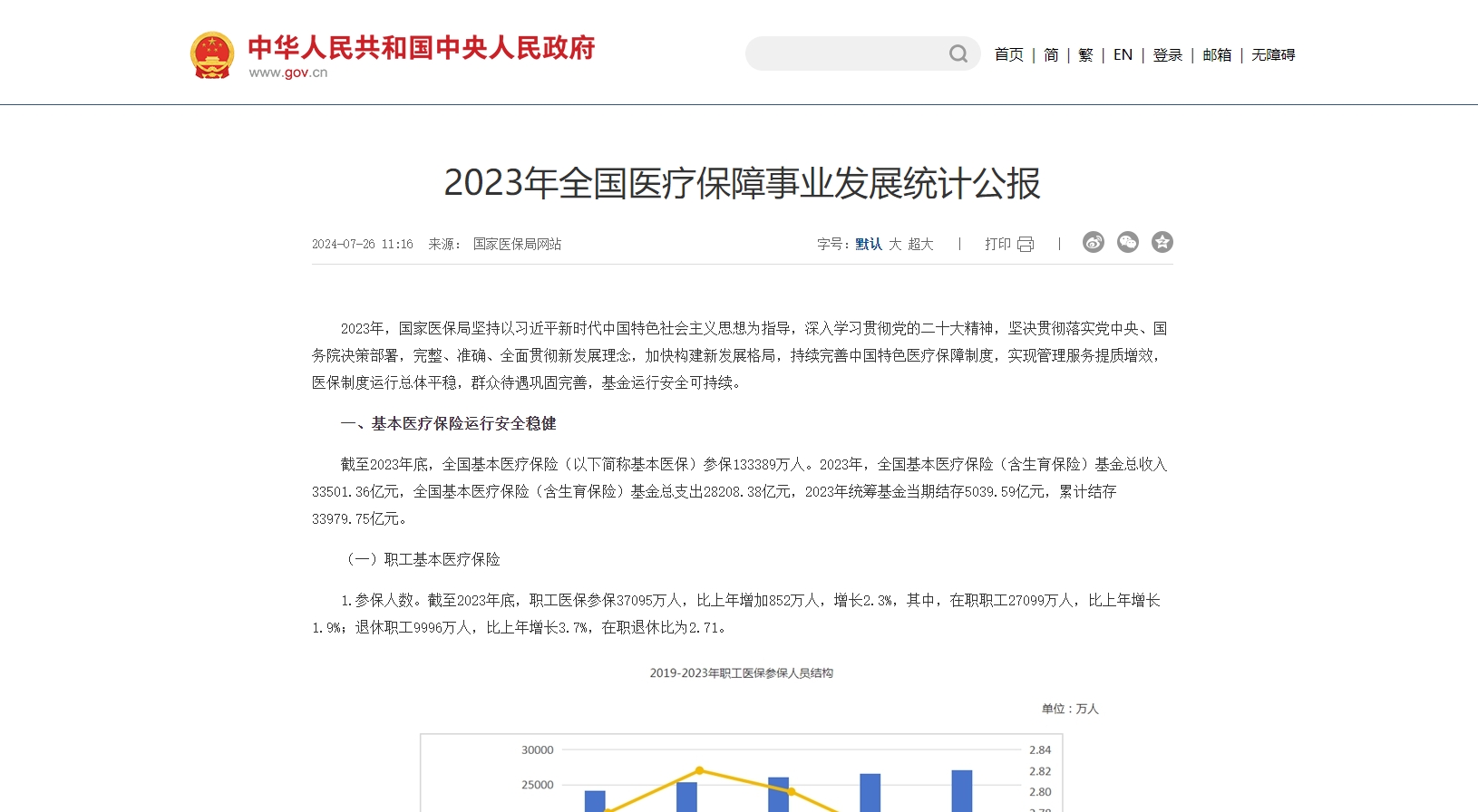Click the 字号 font size label

(832, 244)
